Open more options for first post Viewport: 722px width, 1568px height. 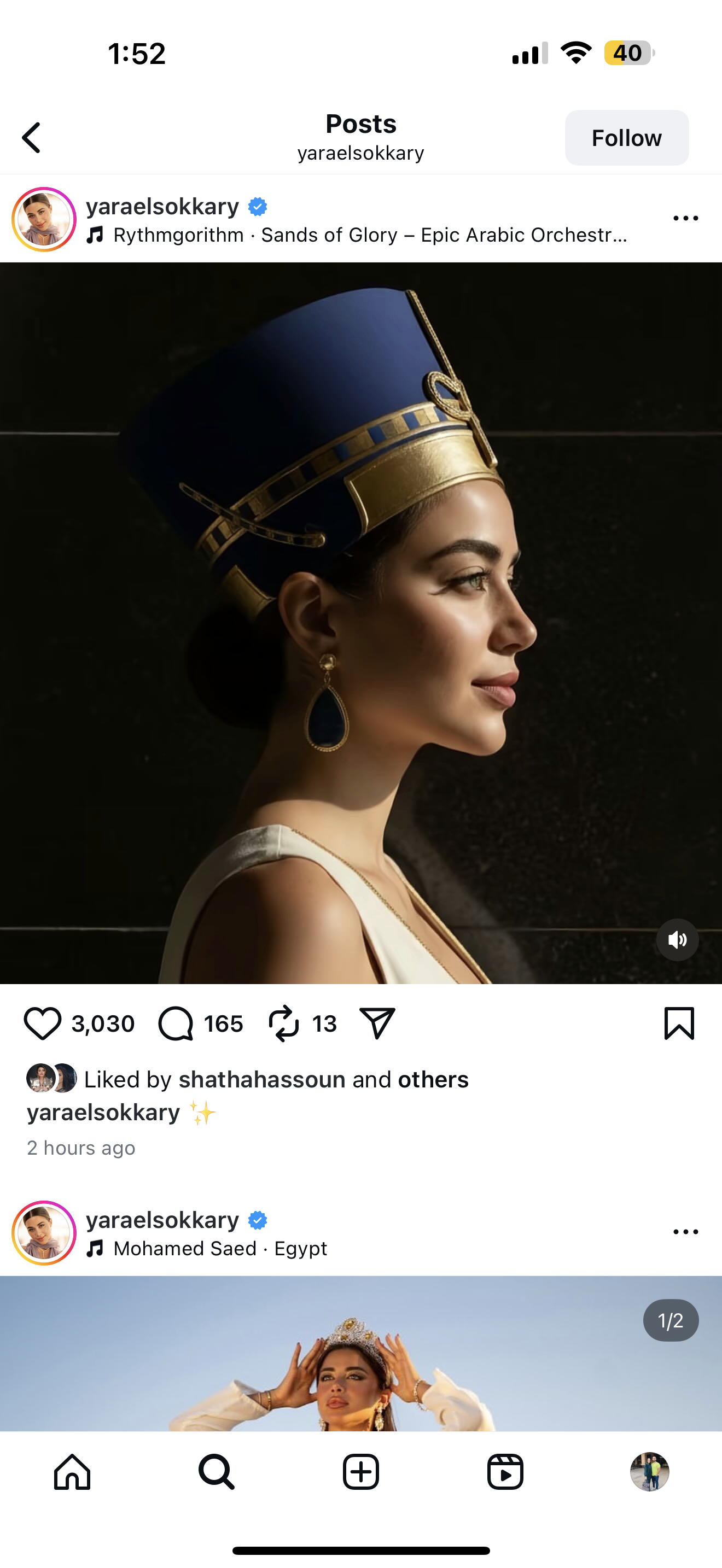click(685, 219)
